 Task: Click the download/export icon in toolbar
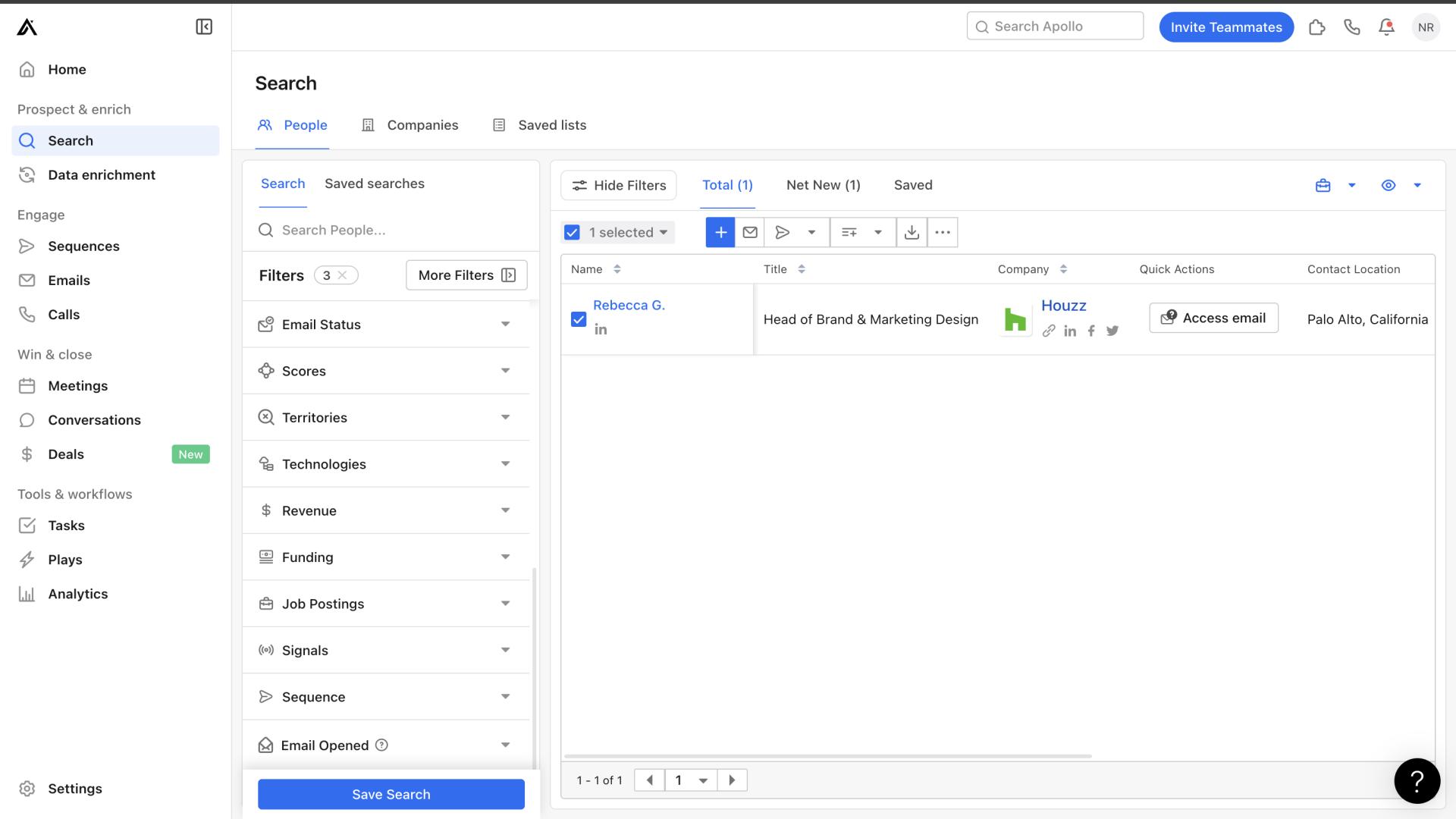[910, 232]
